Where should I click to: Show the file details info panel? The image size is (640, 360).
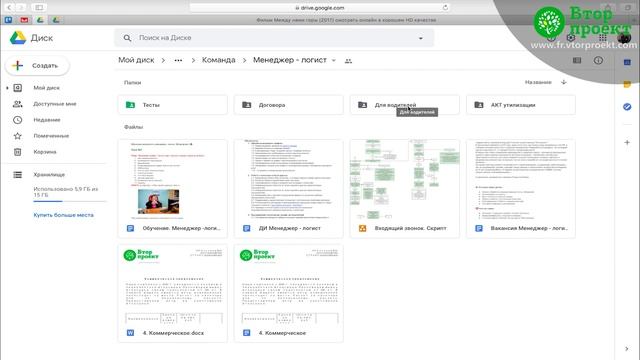click(598, 60)
